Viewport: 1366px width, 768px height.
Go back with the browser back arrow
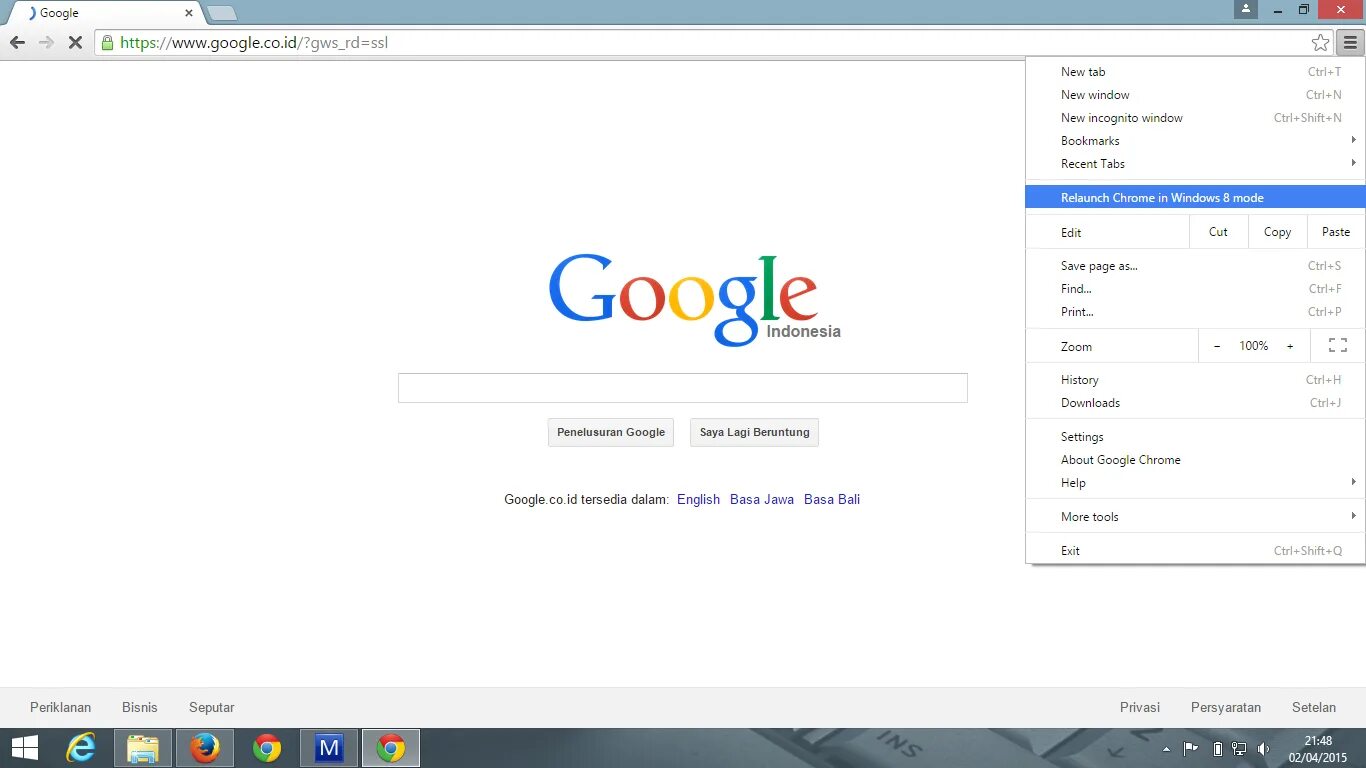click(x=17, y=43)
